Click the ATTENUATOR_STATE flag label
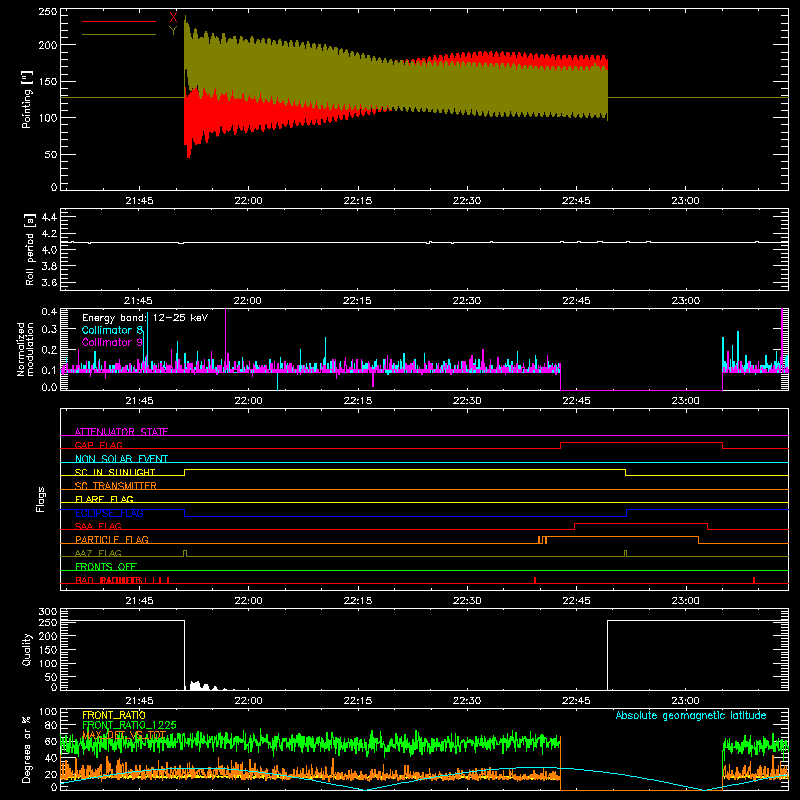This screenshot has width=800, height=800. click(121, 432)
